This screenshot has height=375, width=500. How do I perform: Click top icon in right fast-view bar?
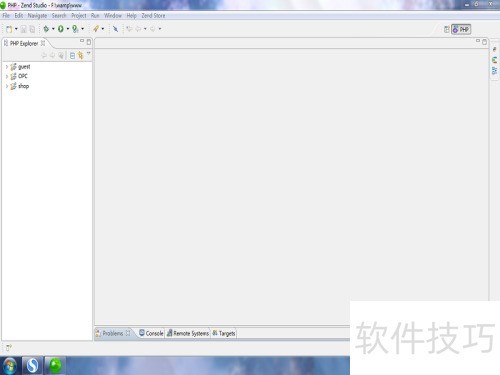[494, 49]
